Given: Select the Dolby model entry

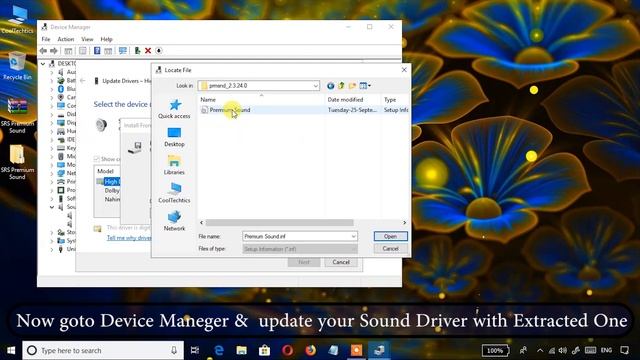Looking at the screenshot, I should [112, 191].
